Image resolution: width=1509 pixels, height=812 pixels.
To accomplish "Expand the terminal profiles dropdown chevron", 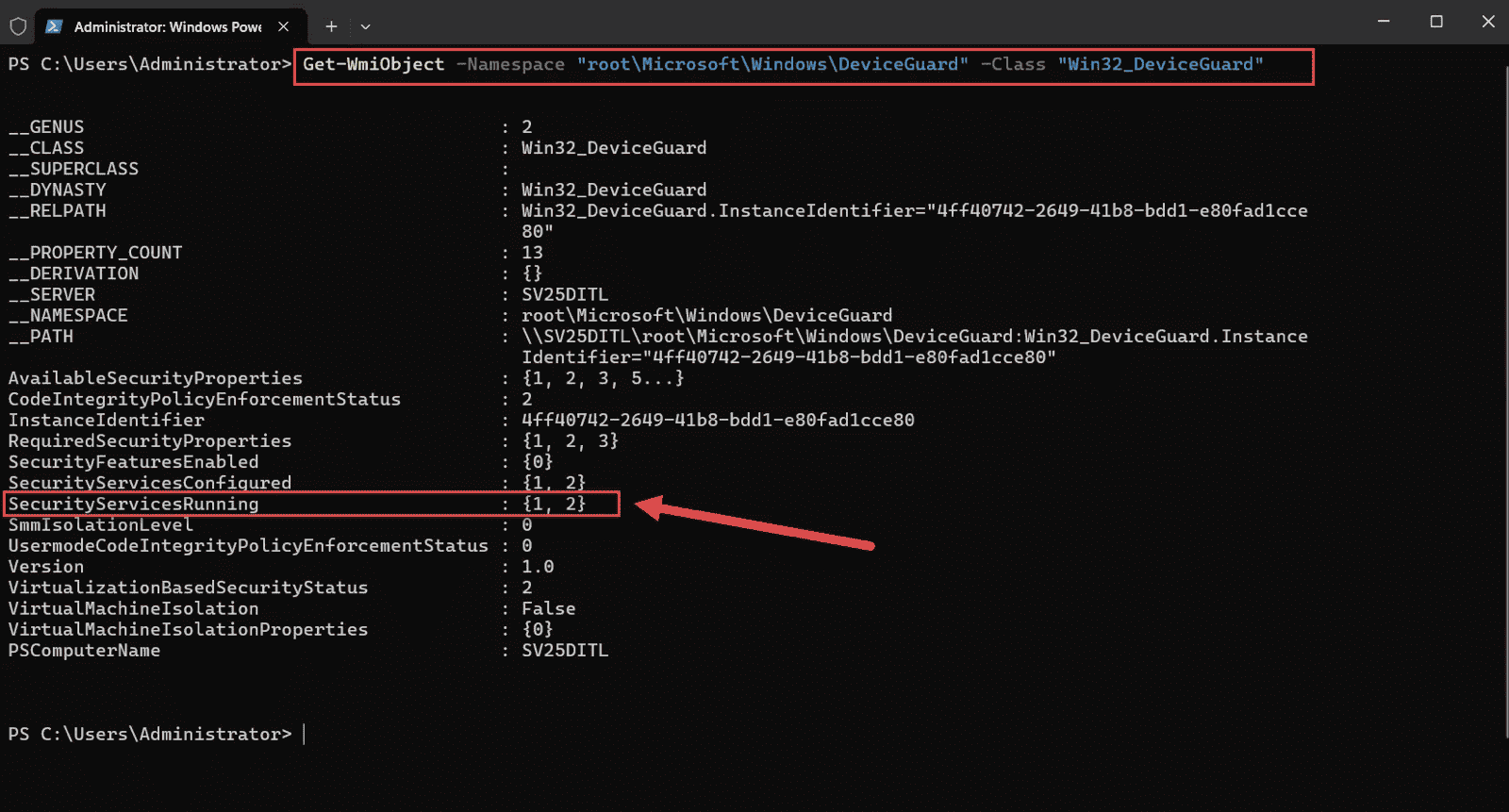I will click(366, 26).
